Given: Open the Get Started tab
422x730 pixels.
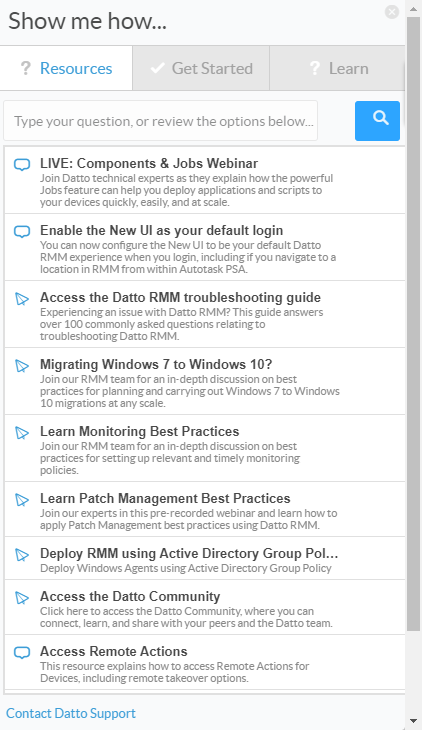Looking at the screenshot, I should point(201,68).
